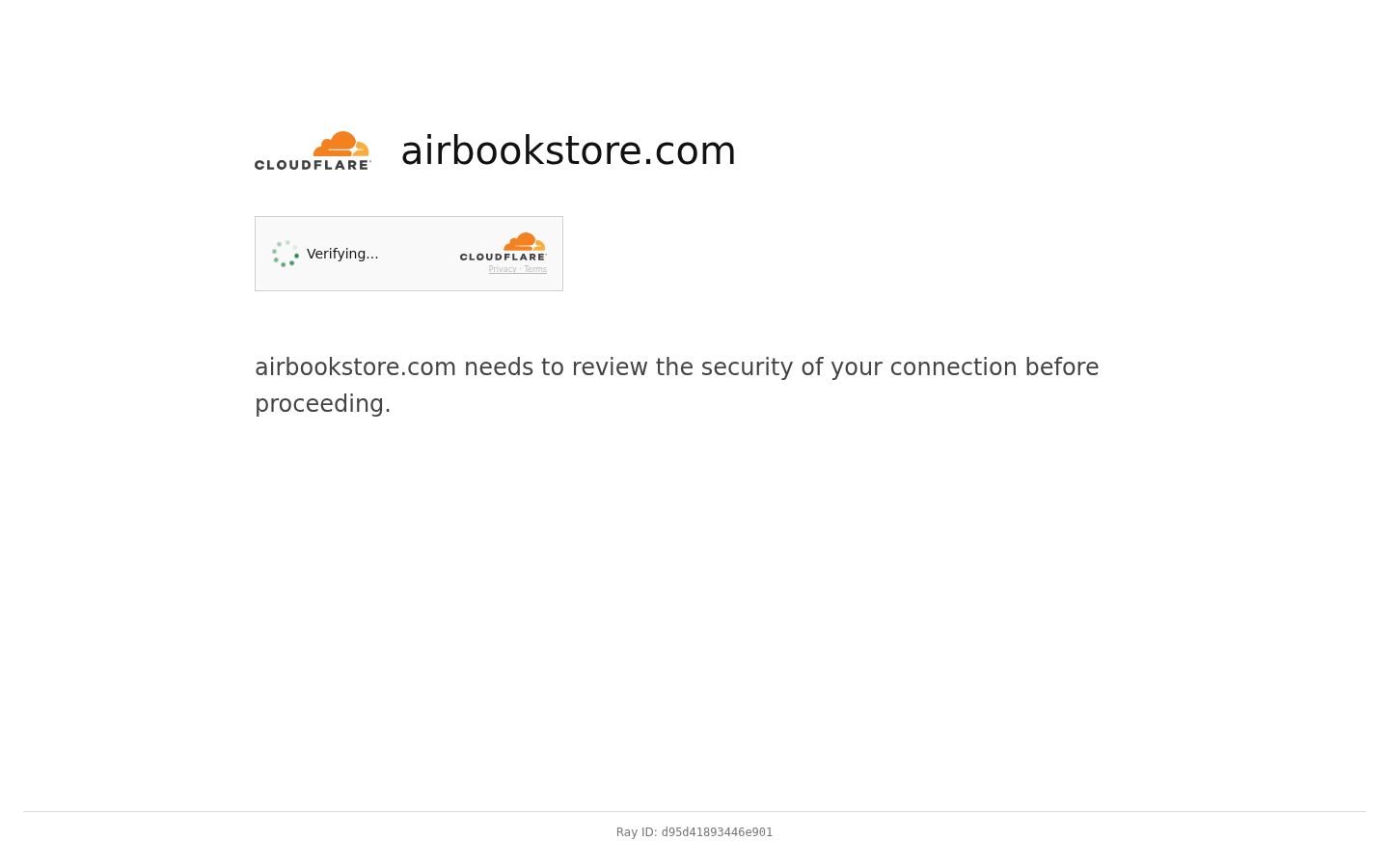Screen dimensions: 1389x868
Task: Open the Privacy link in the widget
Action: (503, 269)
